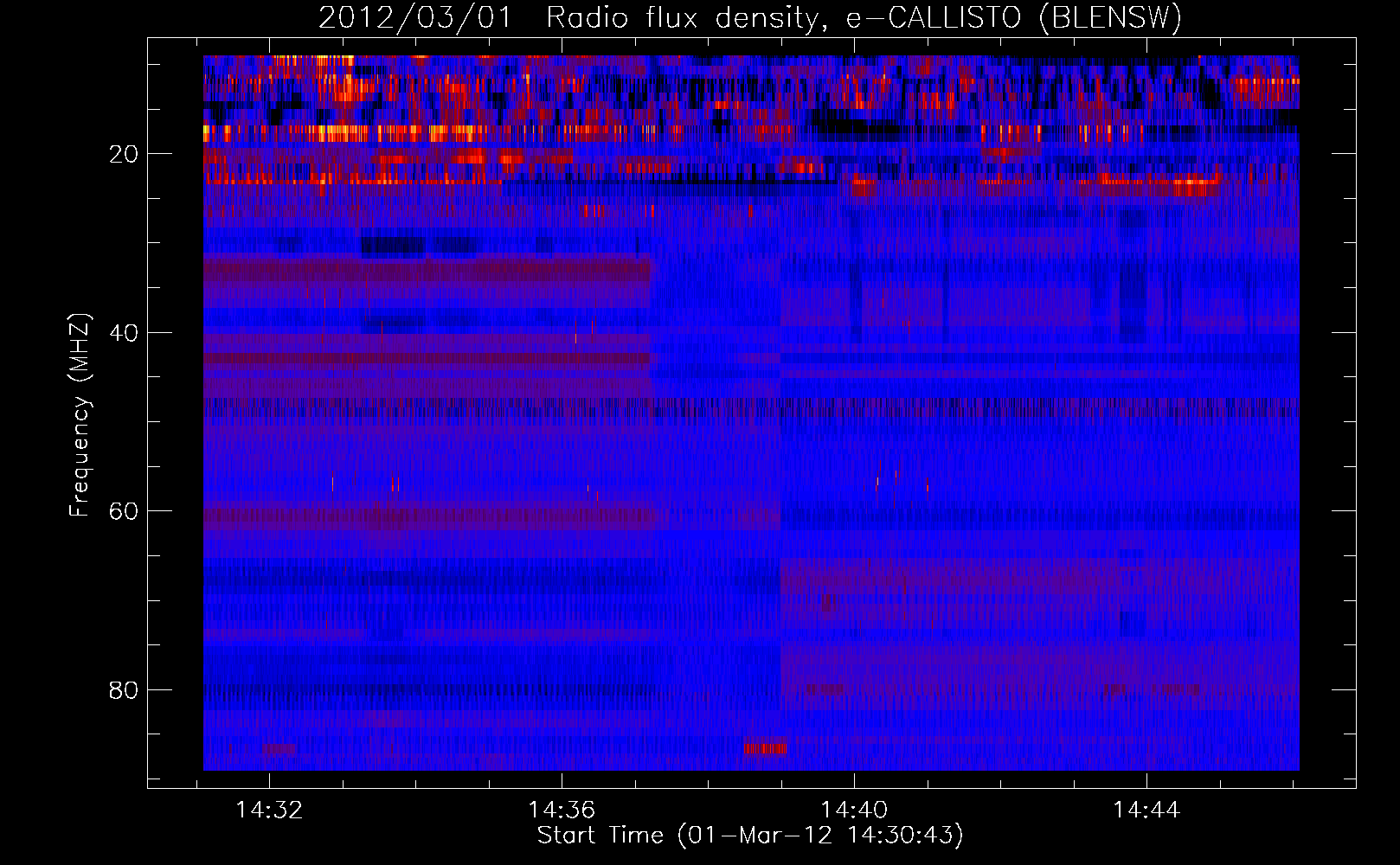Click the "Start Time (01-Mar-12 14:30:43)" axis label

[x=750, y=836]
